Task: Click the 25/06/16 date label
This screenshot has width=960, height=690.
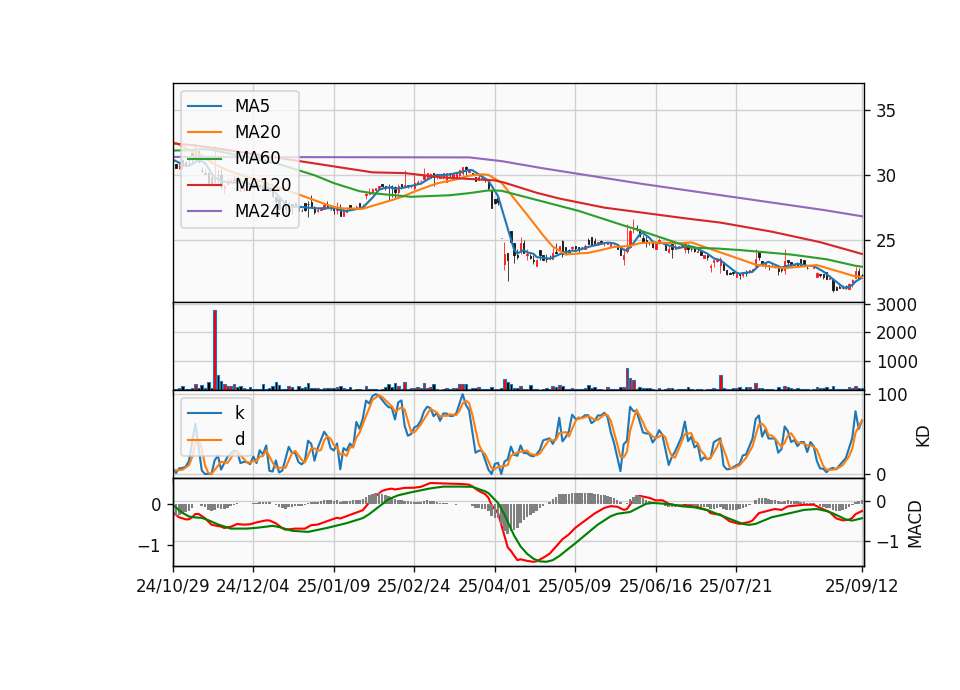Action: (x=656, y=586)
